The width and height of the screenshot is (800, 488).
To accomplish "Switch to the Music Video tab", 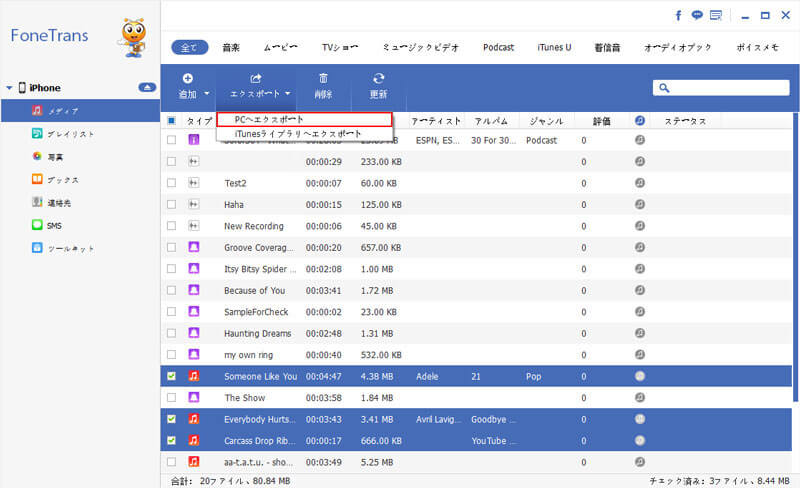I will click(x=421, y=47).
